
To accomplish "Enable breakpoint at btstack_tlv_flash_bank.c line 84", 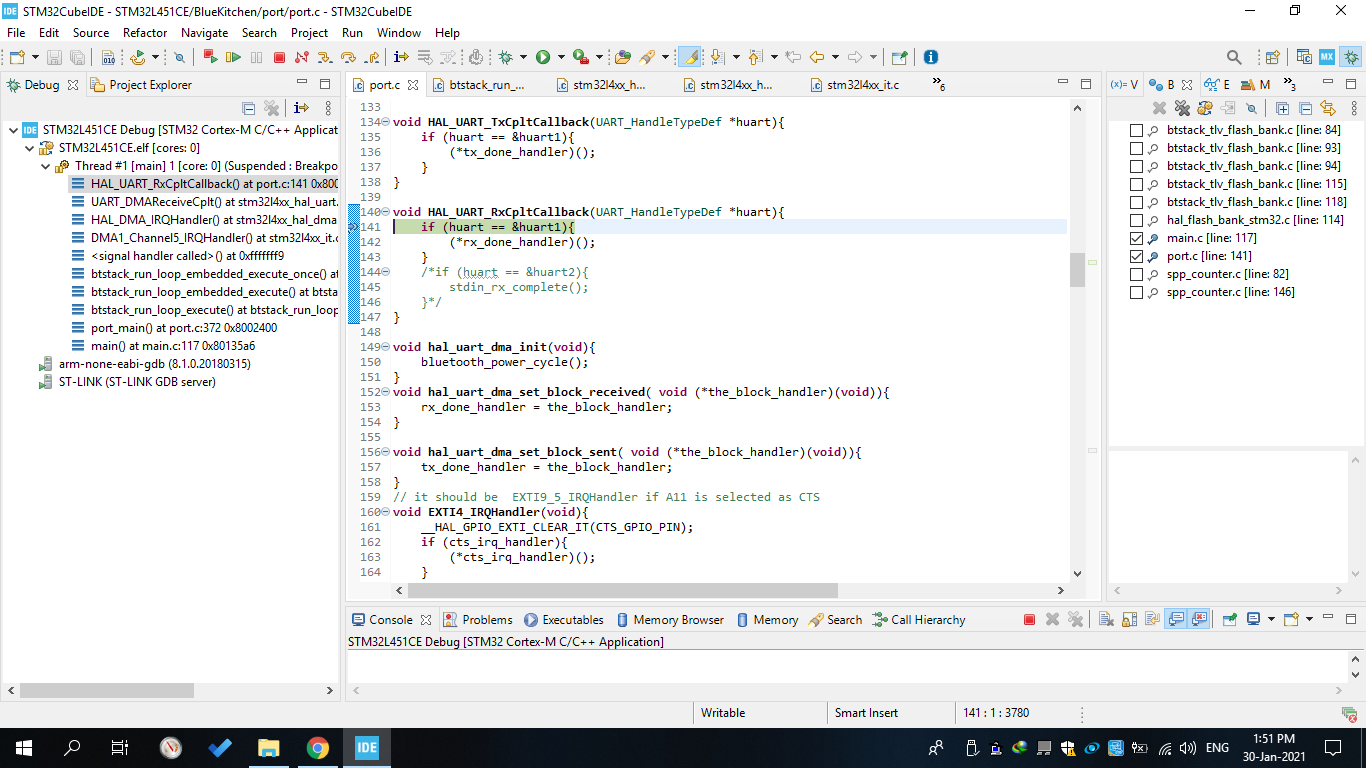I will point(1137,129).
